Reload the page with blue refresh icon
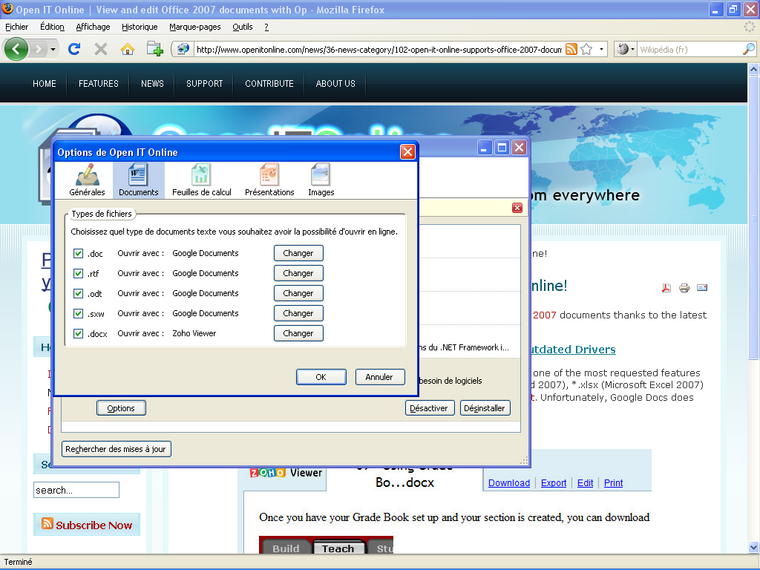The width and height of the screenshot is (760, 570). pos(74,49)
